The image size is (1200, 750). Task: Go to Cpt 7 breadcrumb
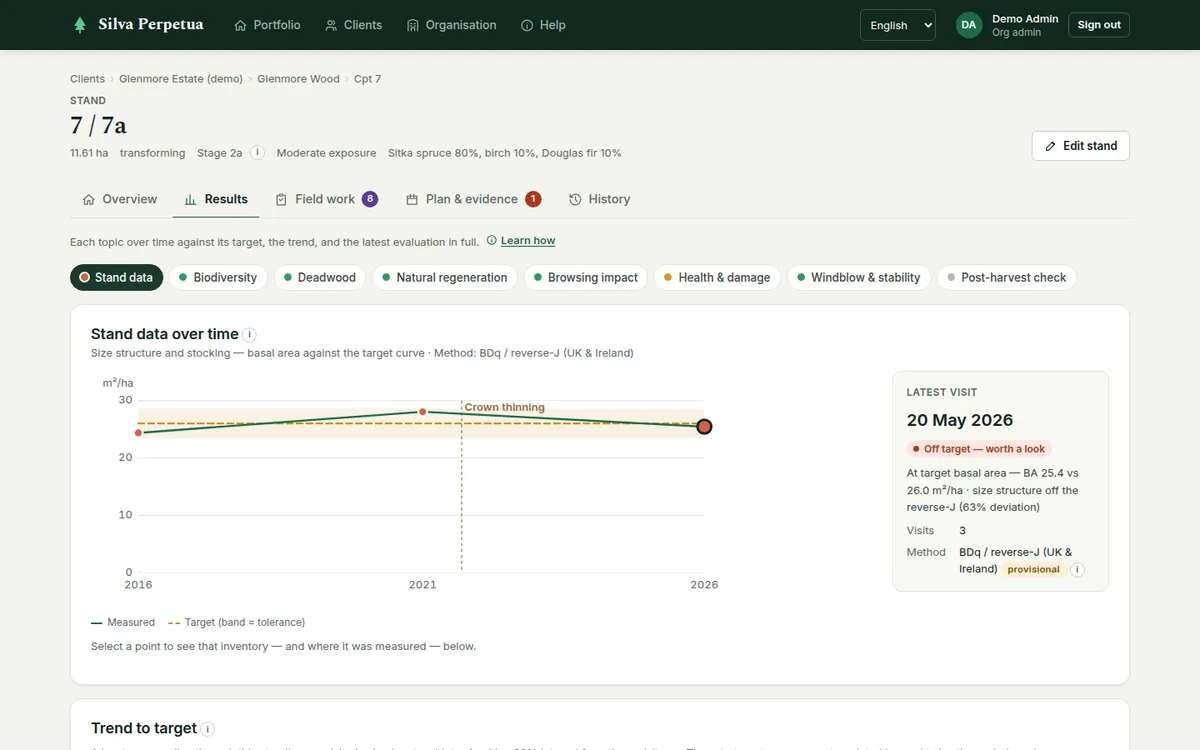pos(368,79)
